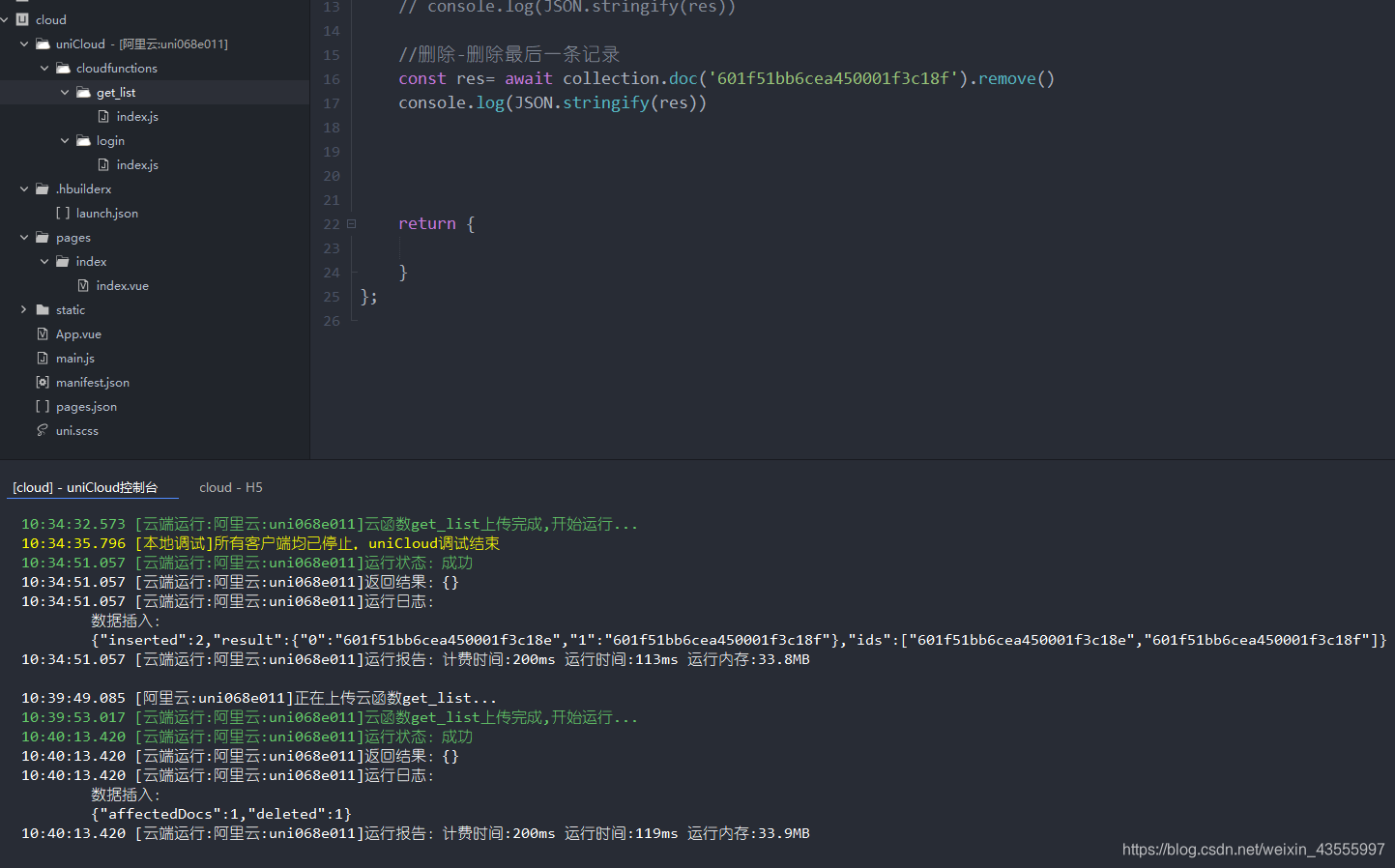Open launch.json file
Viewport: 1395px width, 868px height.
[107, 213]
